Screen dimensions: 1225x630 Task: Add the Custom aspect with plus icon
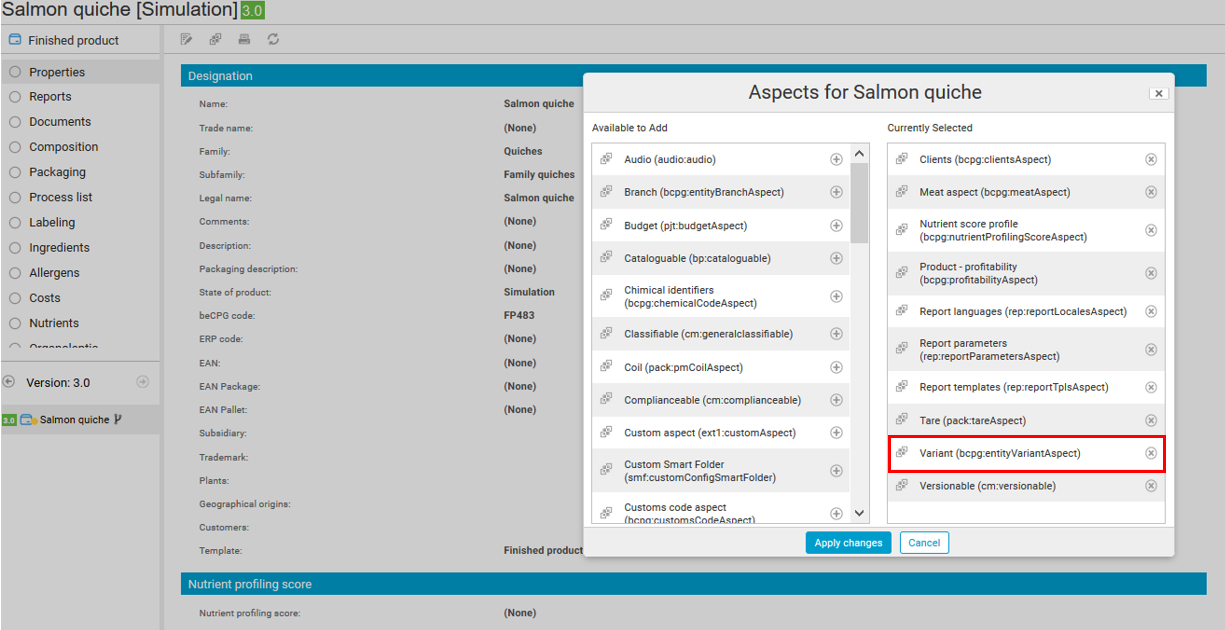pos(836,433)
